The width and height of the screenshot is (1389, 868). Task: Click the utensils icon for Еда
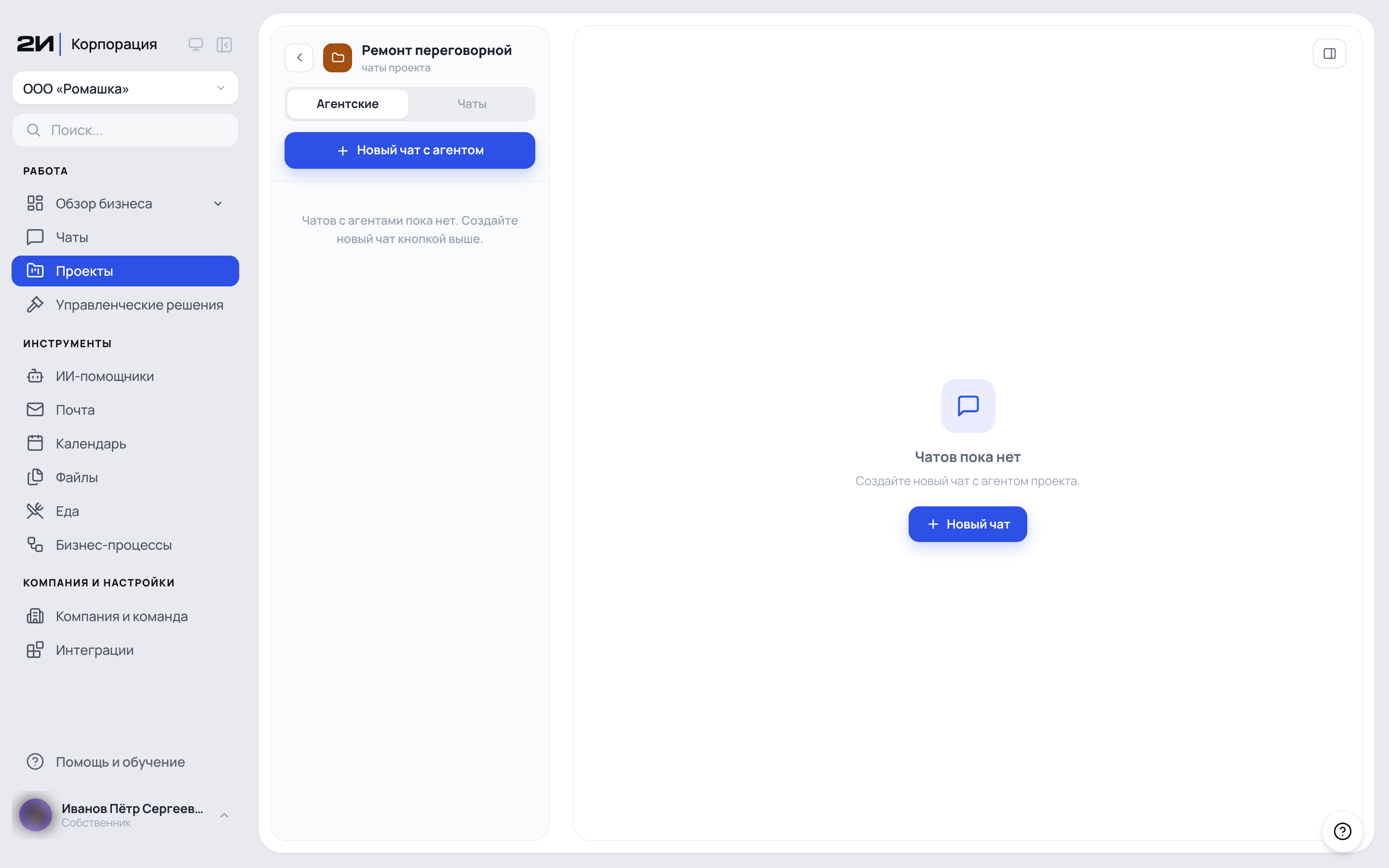point(35,510)
